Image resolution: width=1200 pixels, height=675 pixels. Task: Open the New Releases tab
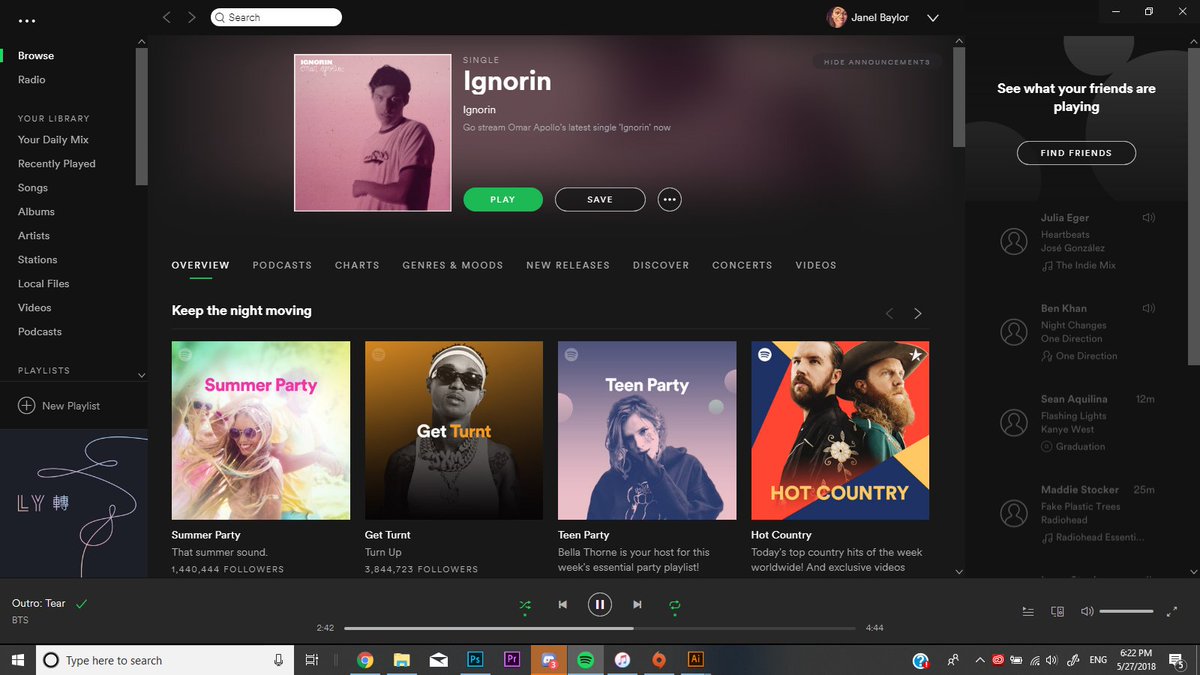[568, 265]
